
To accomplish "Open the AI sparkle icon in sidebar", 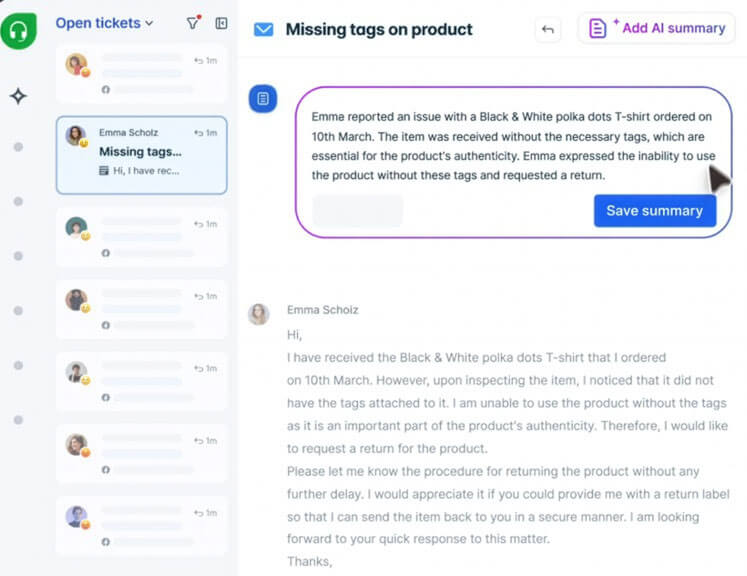I will (18, 96).
